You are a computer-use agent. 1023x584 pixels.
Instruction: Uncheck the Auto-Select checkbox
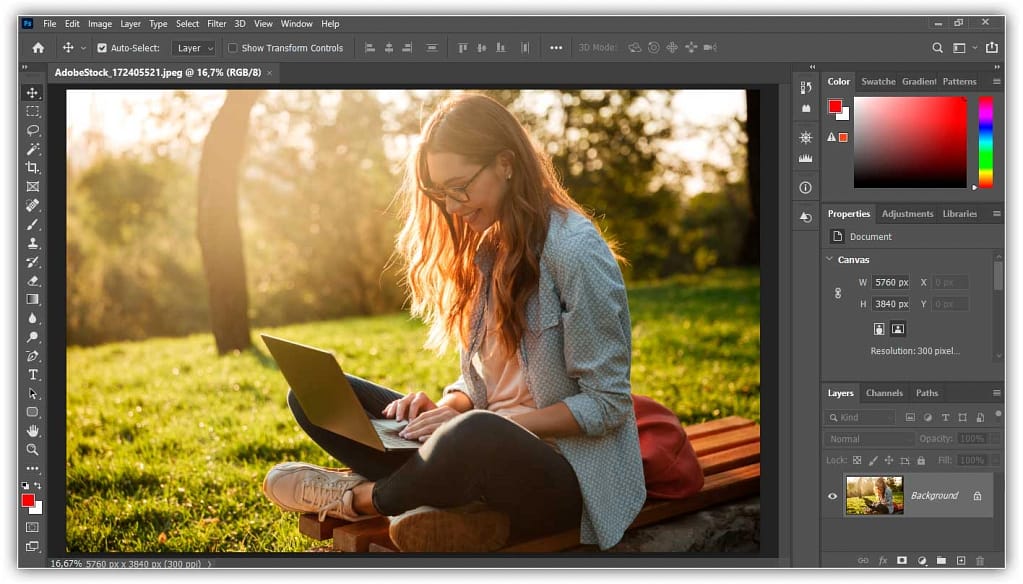pos(102,48)
